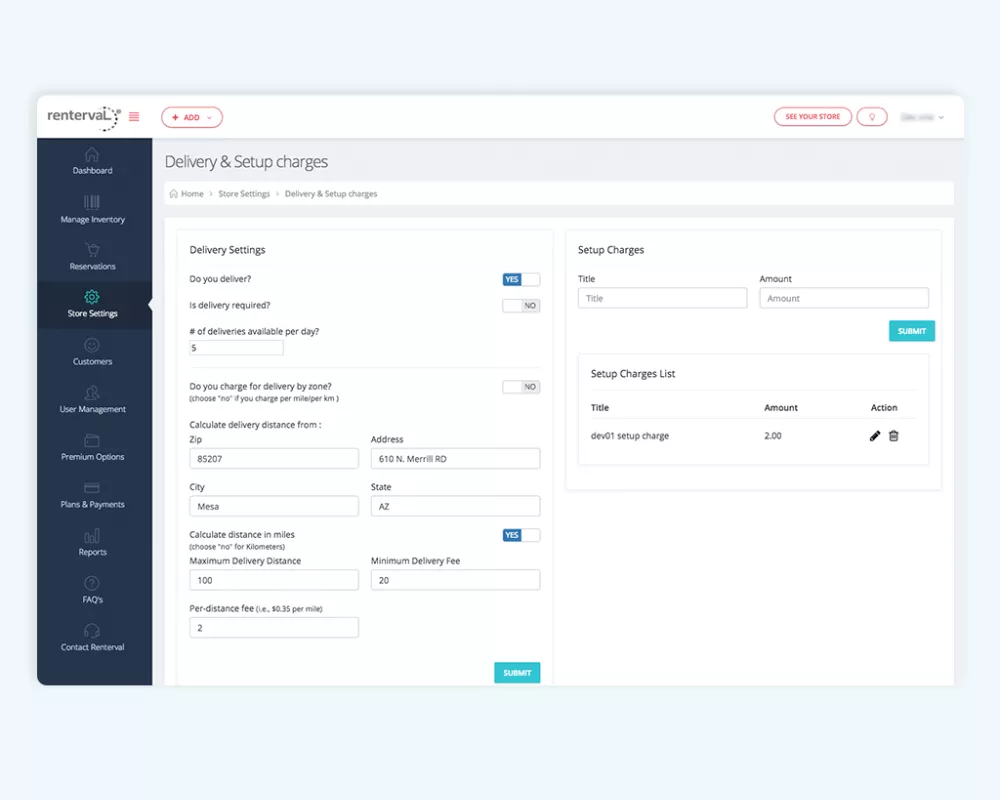
Task: Delete dev01 setup charge with the trash icon
Action: pyautogui.click(x=894, y=436)
